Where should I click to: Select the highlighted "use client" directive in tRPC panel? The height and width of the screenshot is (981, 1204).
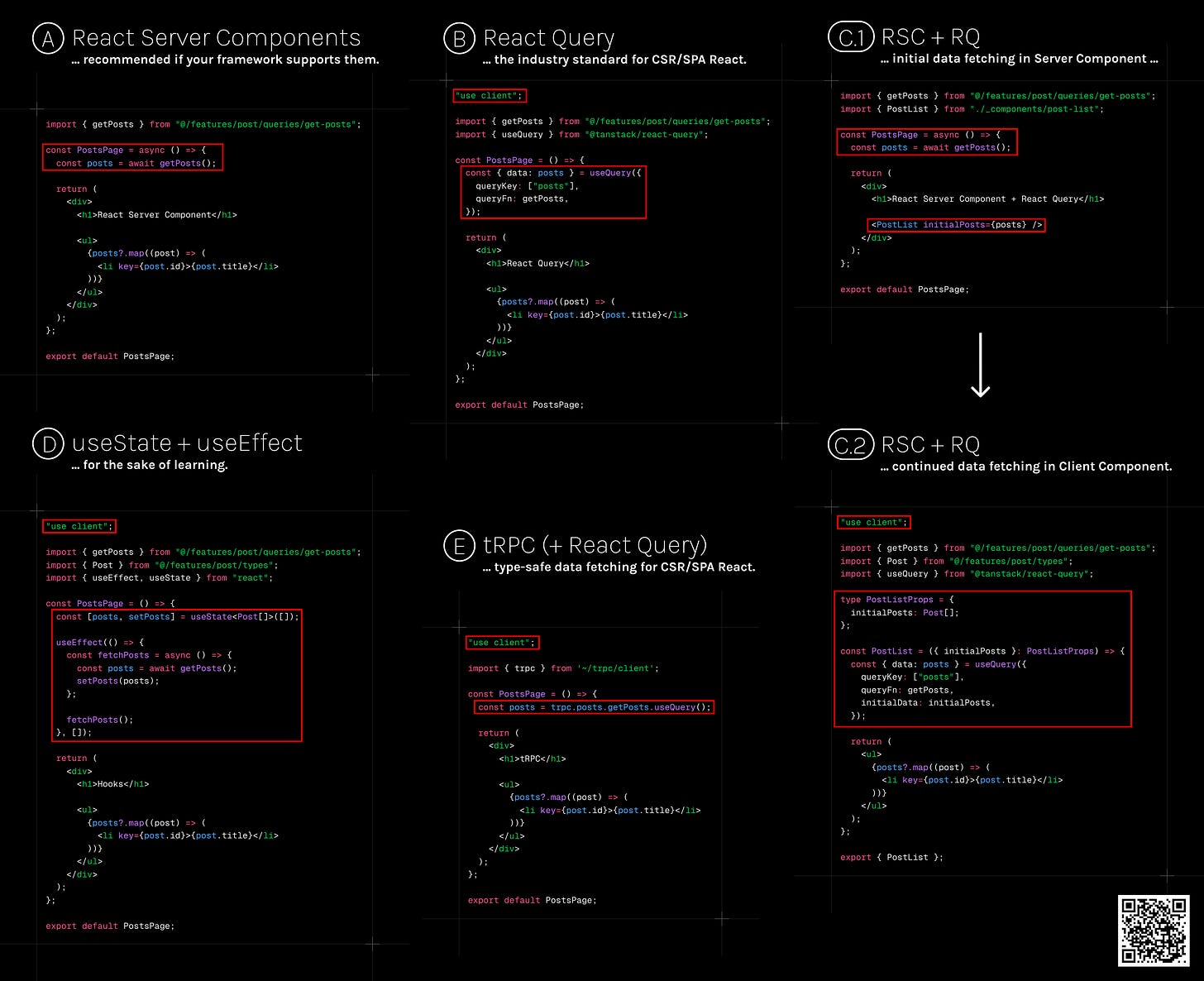coord(501,642)
